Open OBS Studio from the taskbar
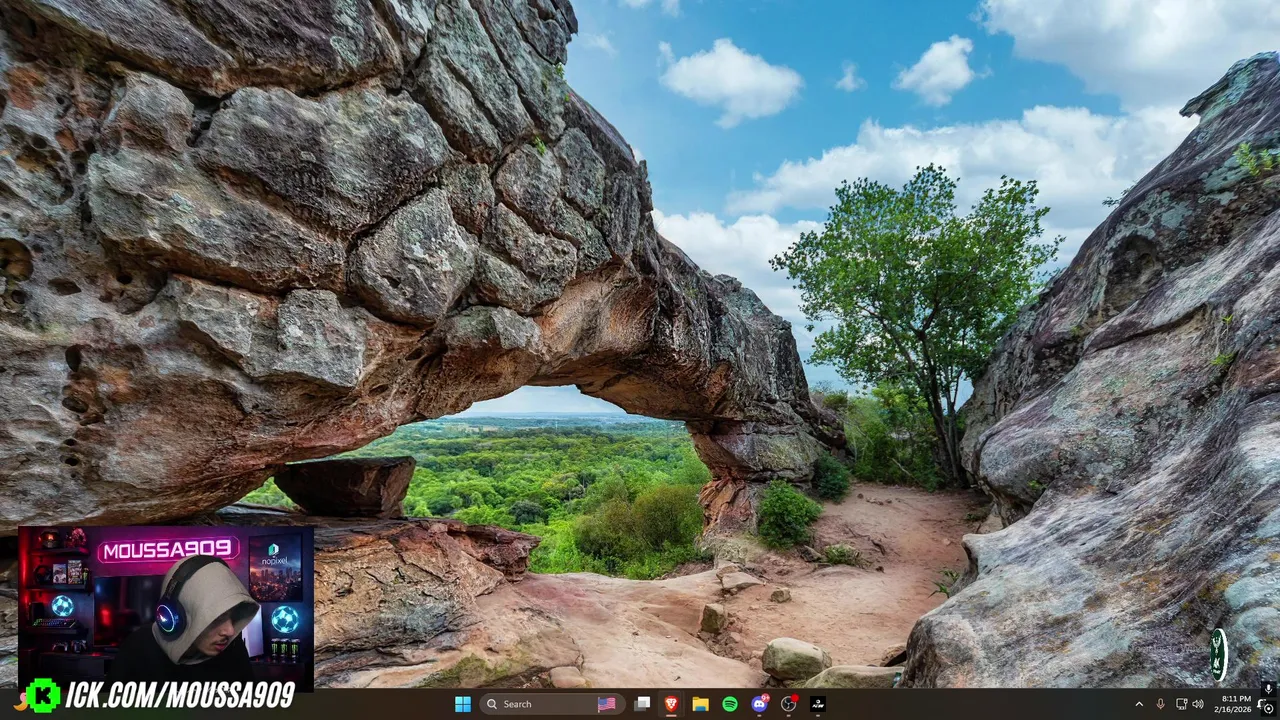 788,704
